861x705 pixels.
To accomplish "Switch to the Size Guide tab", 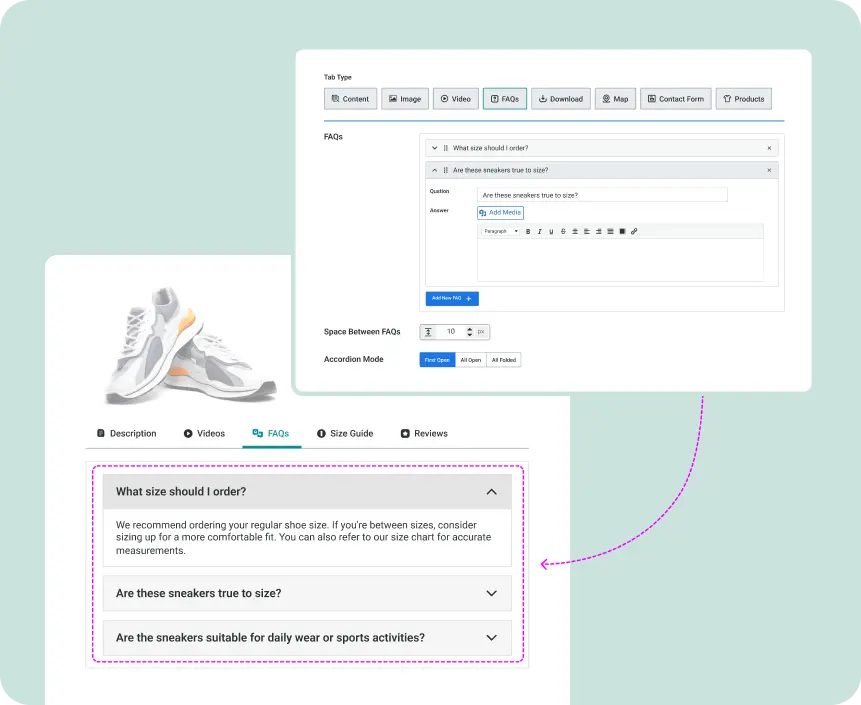I will click(345, 434).
